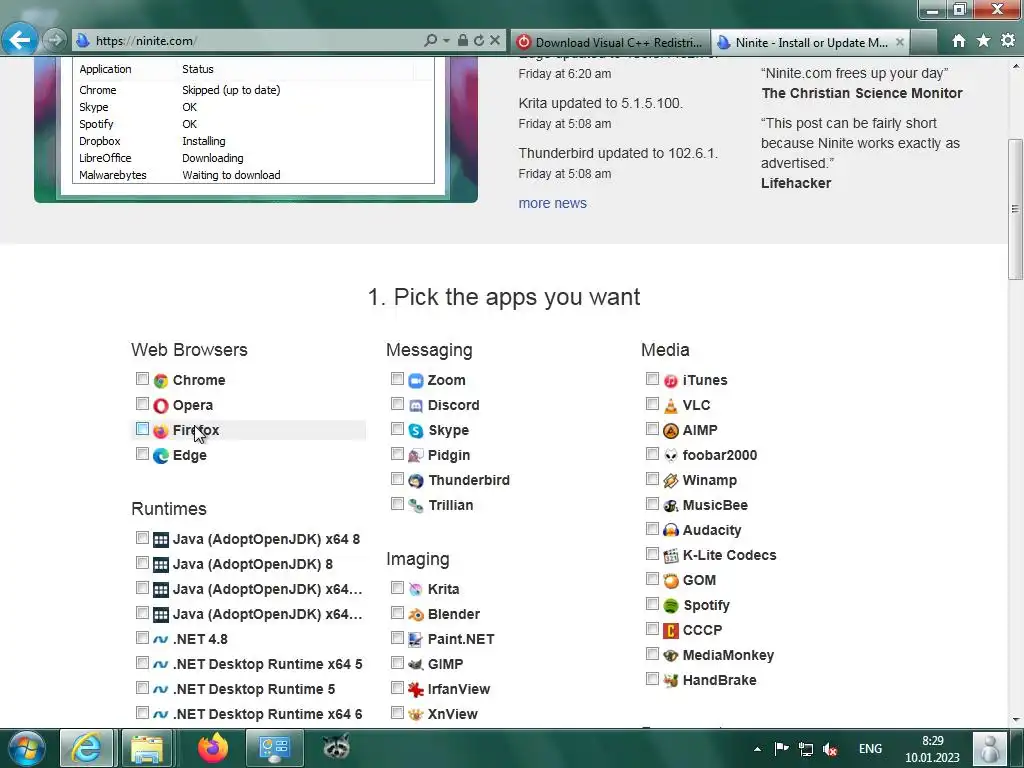This screenshot has width=1024, height=768.
Task: Check the Chrome checkbox
Action: (x=142, y=379)
